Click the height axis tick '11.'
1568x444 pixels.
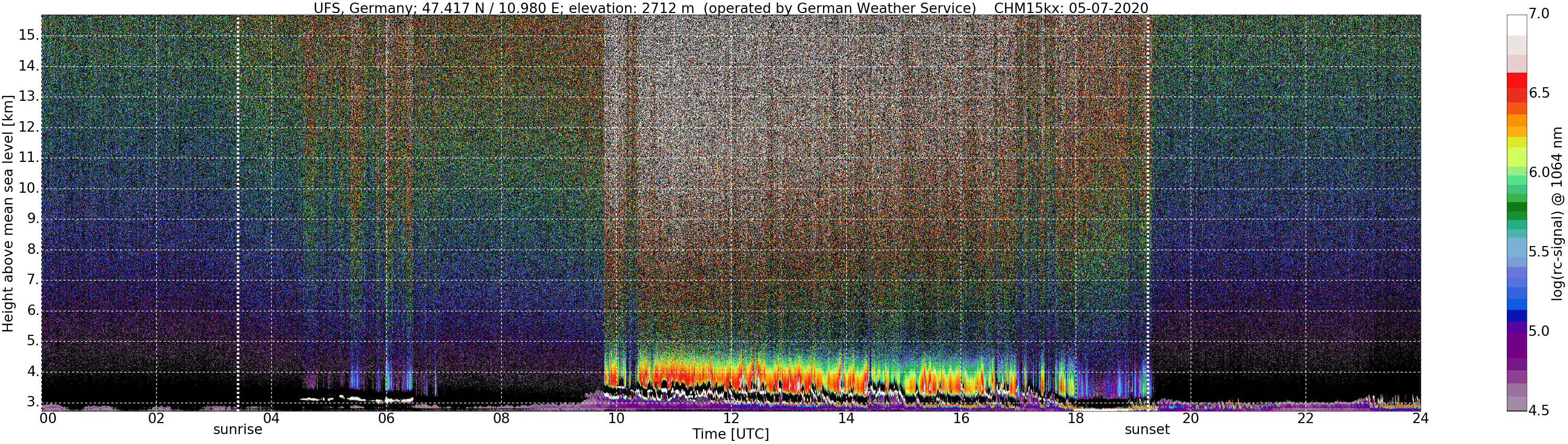point(29,158)
